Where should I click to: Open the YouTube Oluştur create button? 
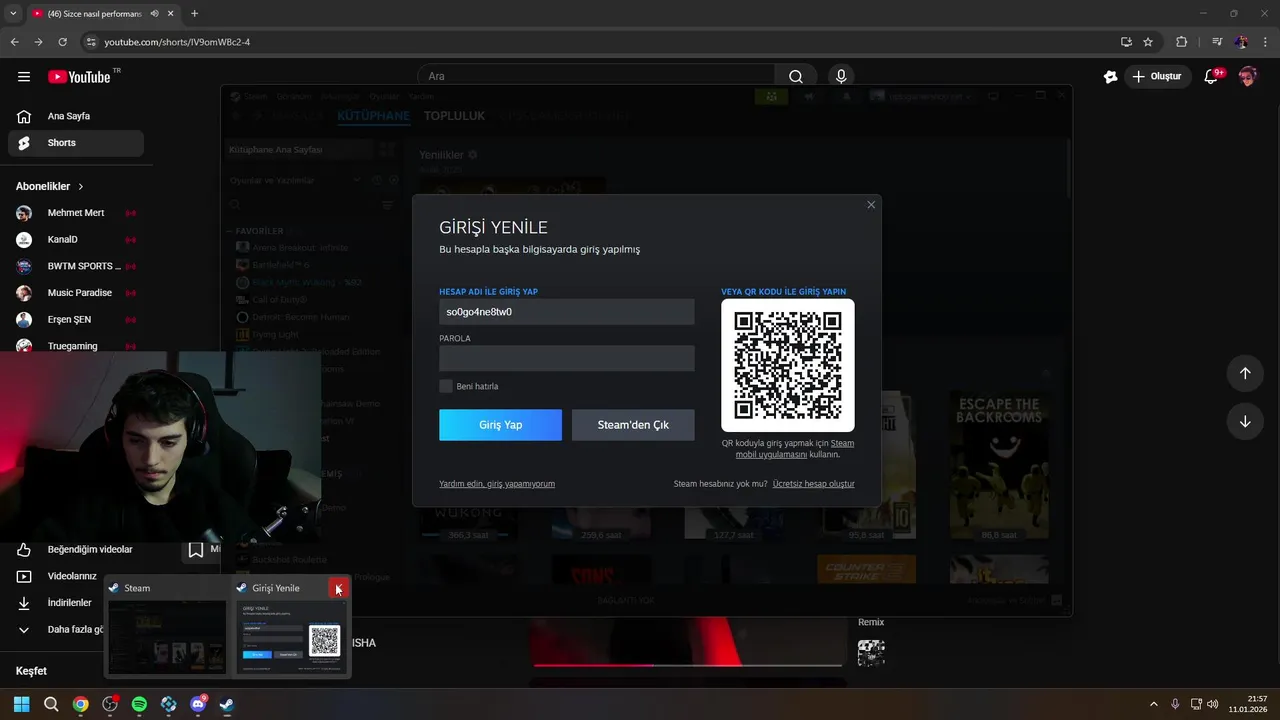coord(1157,76)
